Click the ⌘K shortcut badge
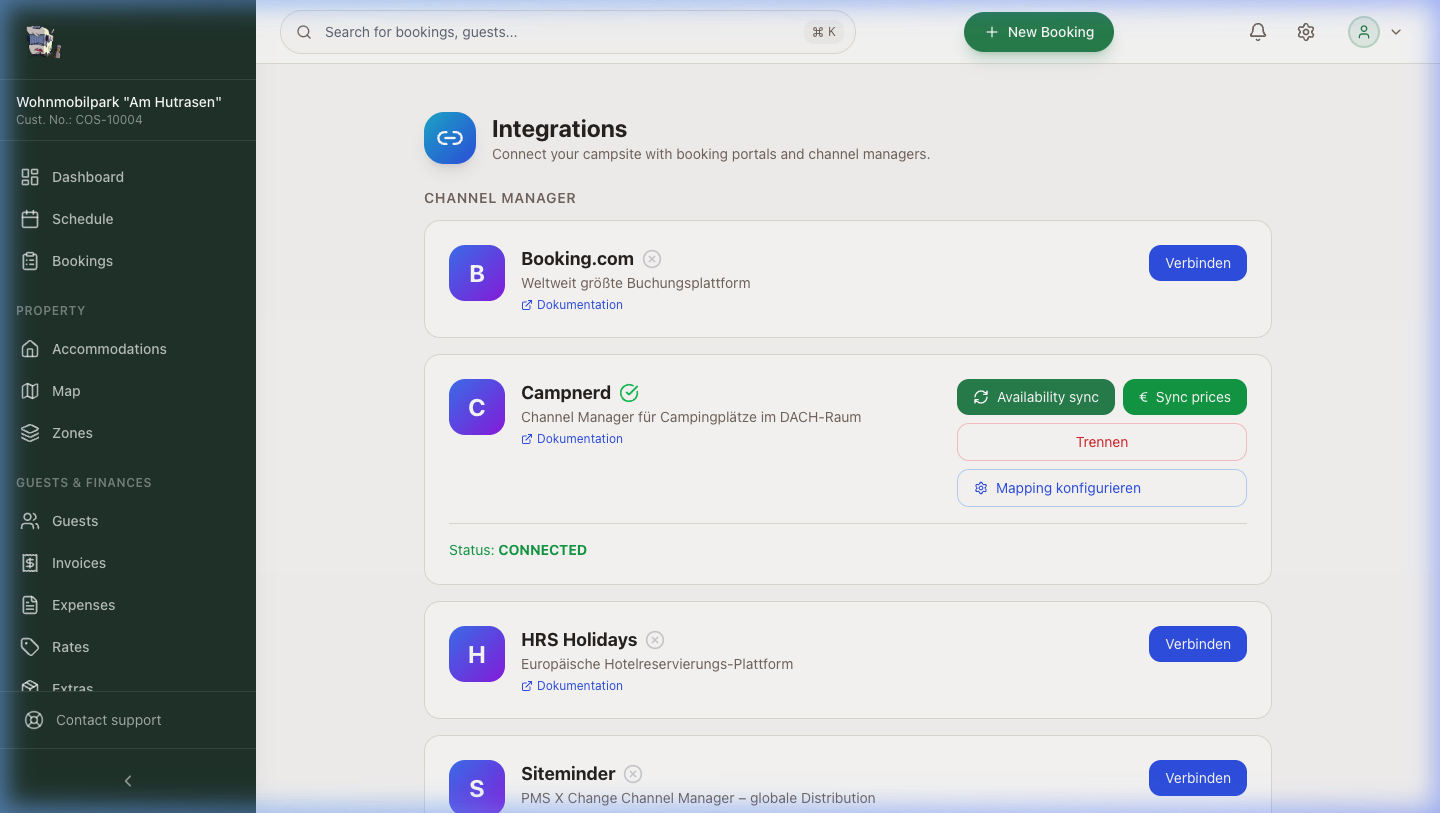 click(x=824, y=32)
